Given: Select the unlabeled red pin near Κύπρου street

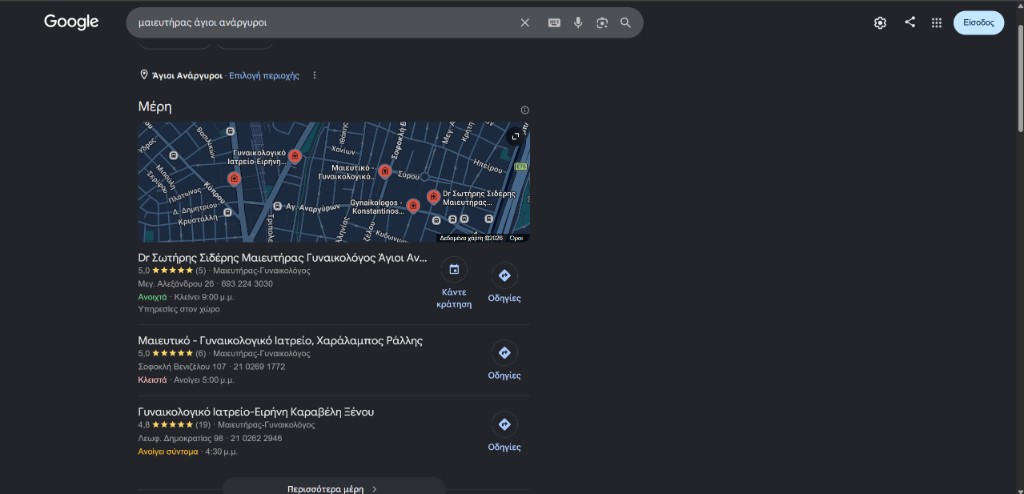Looking at the screenshot, I should click(x=234, y=178).
